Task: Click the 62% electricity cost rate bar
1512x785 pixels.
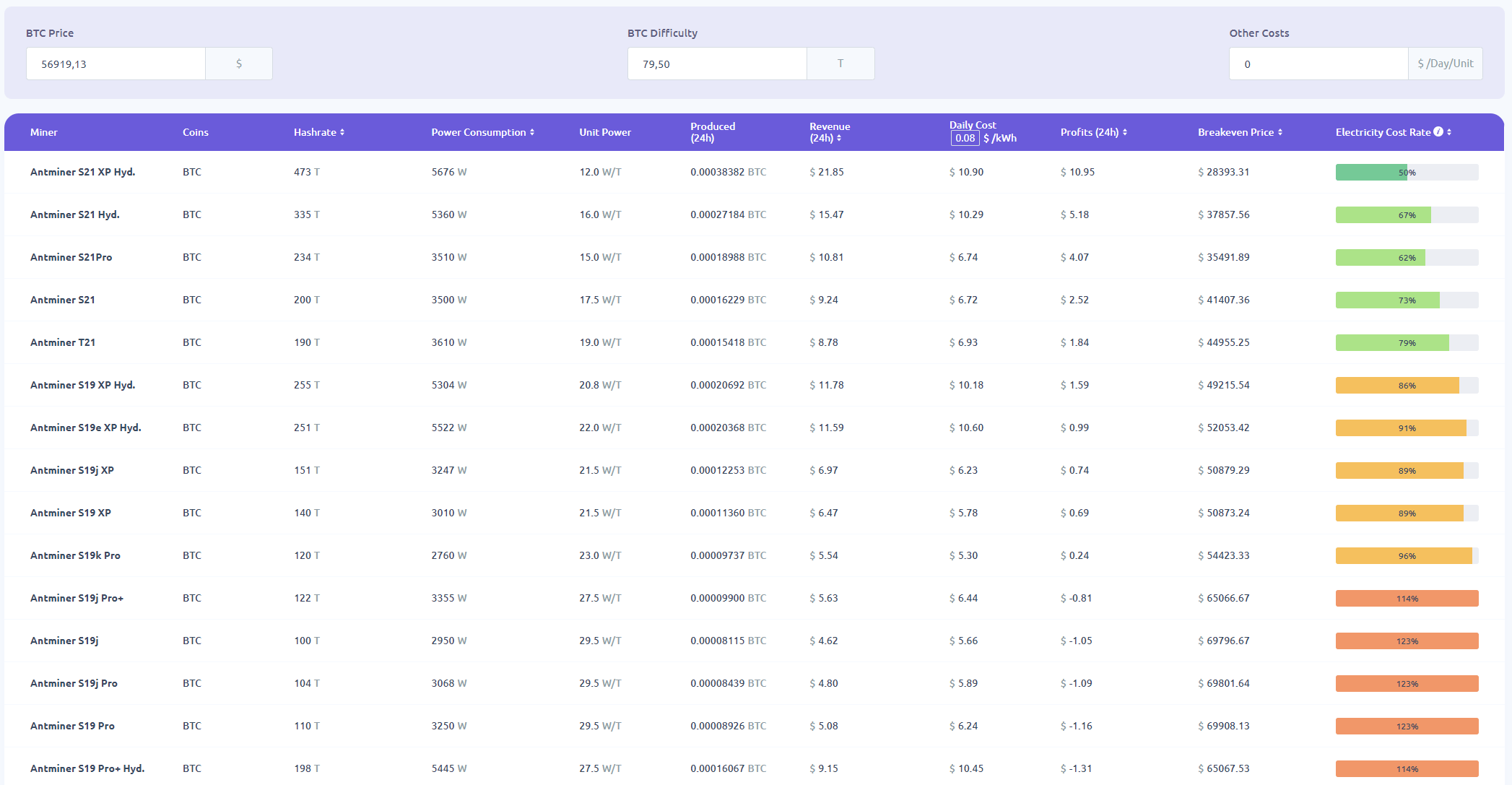Action: click(x=1407, y=257)
